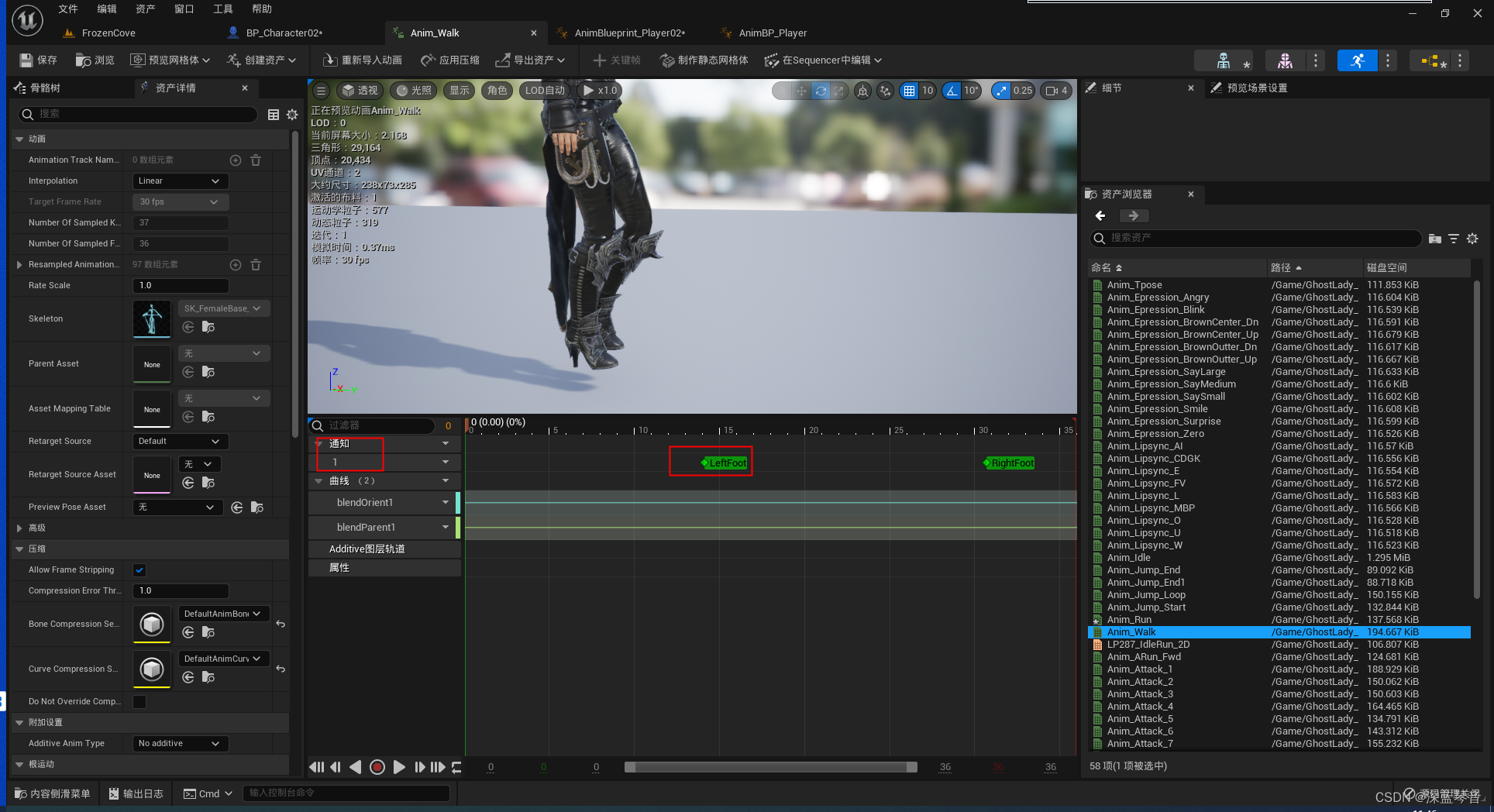Delete Animation Track Names array elements

tap(256, 160)
